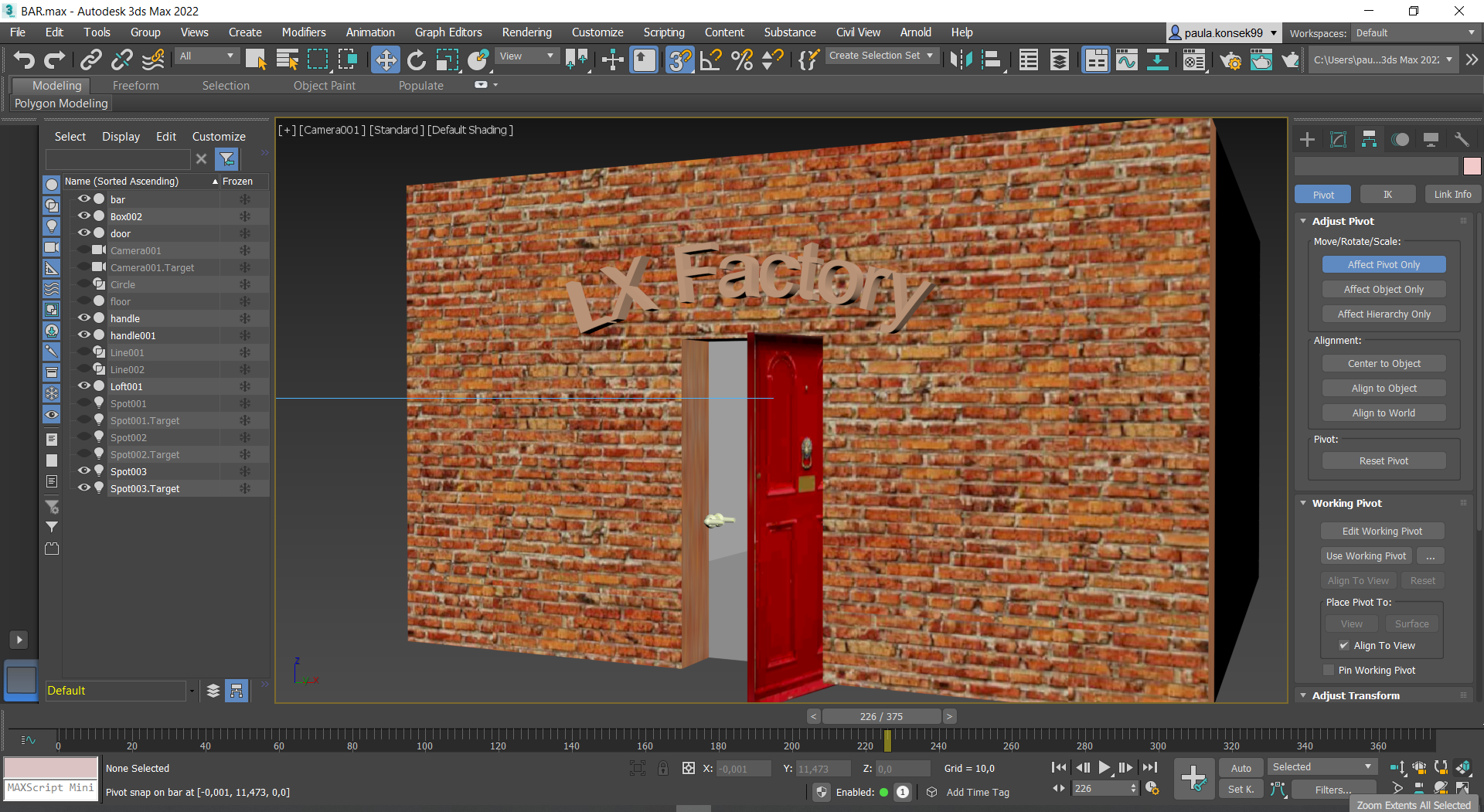1484x812 pixels.
Task: Open the Curve Editor icon
Action: [1127, 59]
